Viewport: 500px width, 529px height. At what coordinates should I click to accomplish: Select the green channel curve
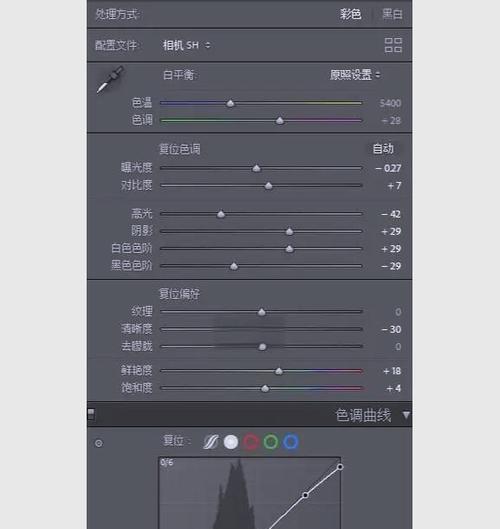click(271, 442)
